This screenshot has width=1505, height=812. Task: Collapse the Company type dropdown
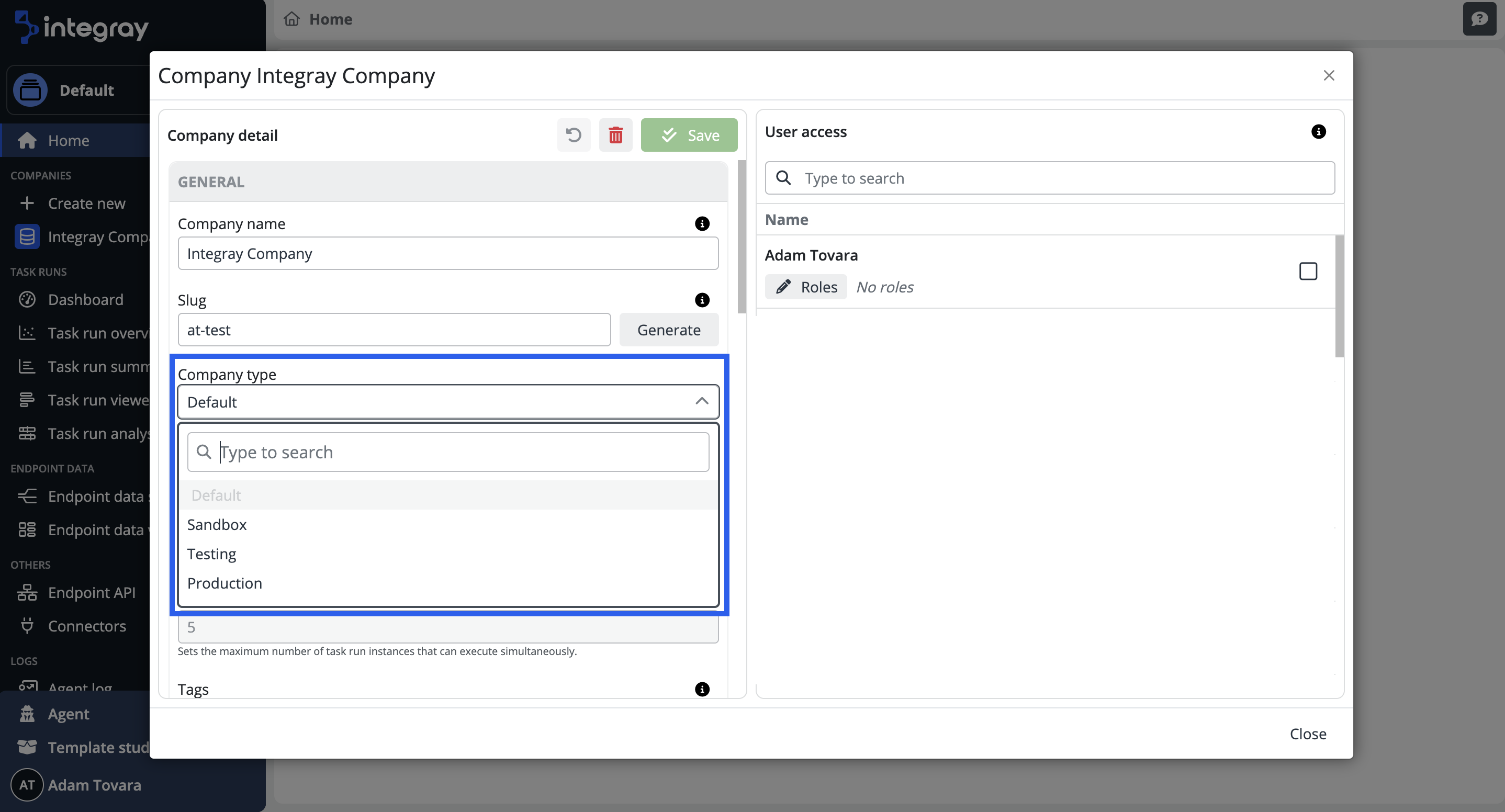(702, 401)
